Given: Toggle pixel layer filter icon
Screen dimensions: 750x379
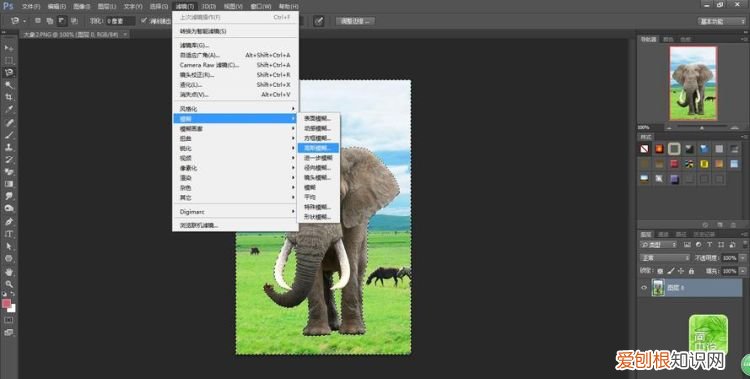Looking at the screenshot, I should tap(687, 245).
